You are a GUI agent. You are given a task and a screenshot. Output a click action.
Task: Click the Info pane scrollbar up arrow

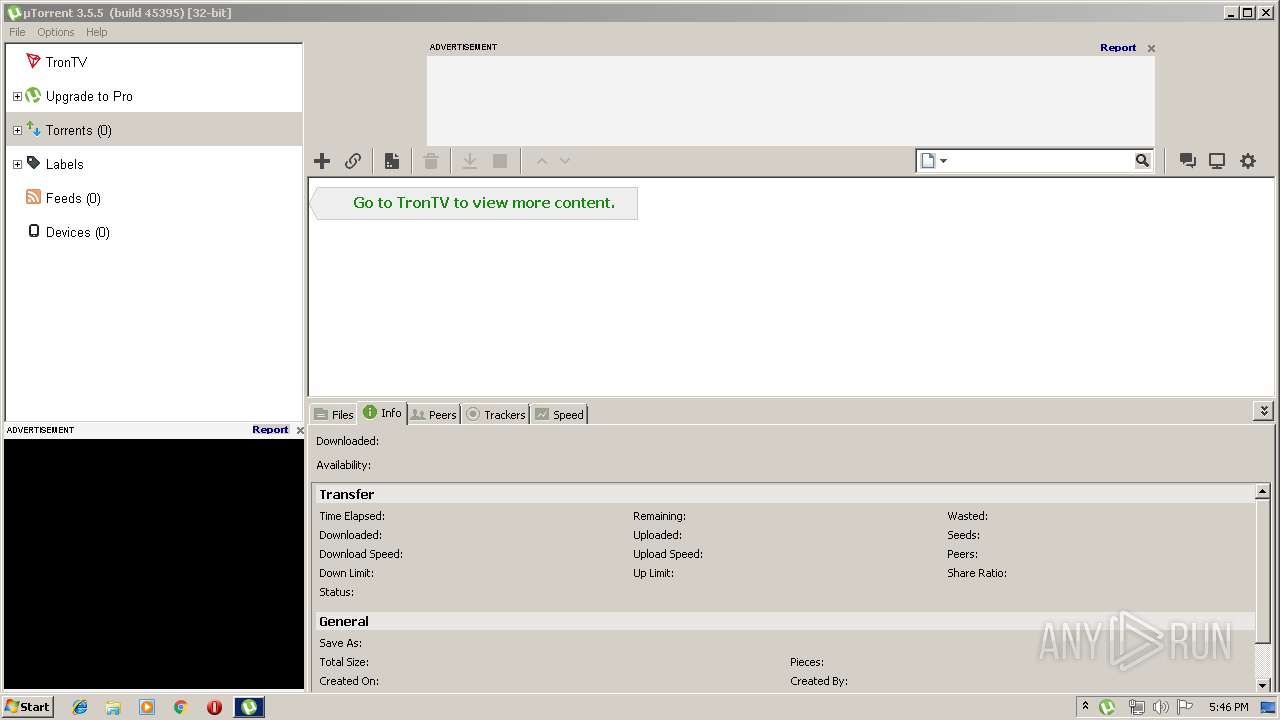pos(1263,492)
